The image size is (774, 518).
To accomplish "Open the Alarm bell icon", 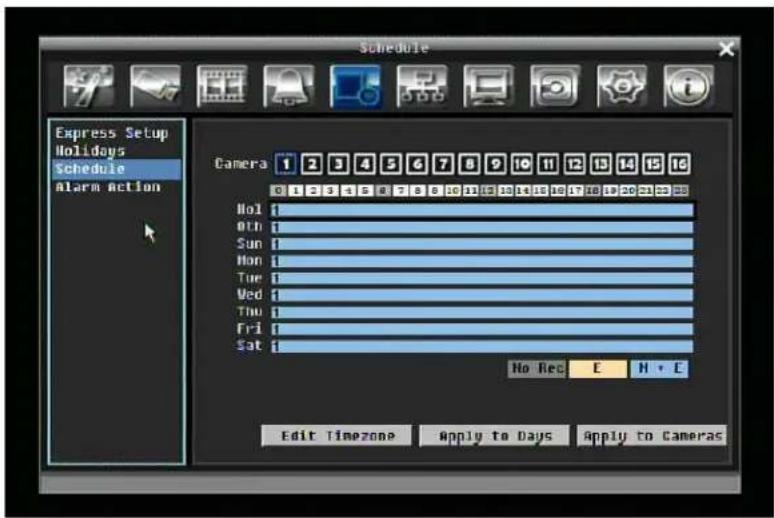I will click(289, 86).
